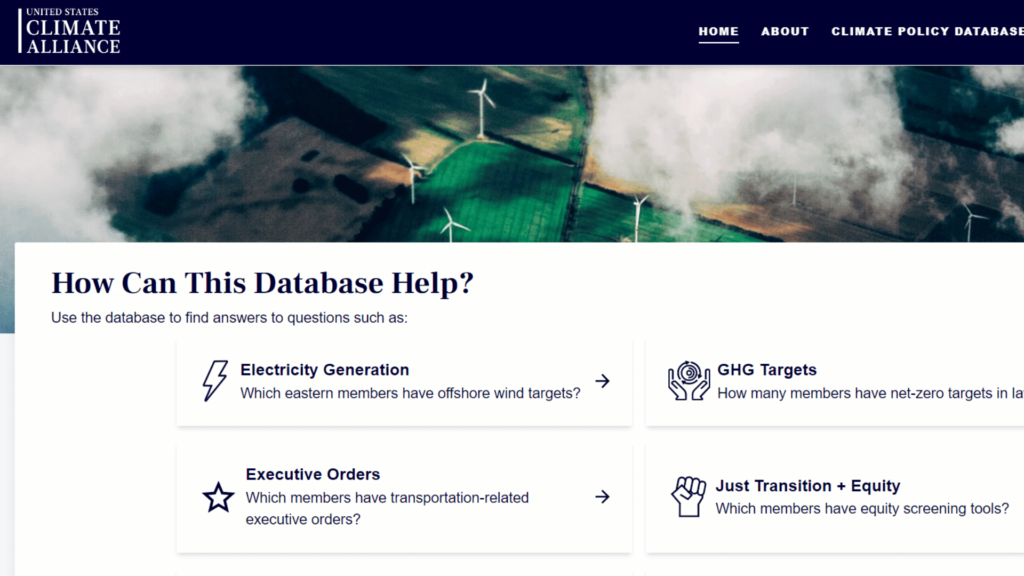The width and height of the screenshot is (1024, 576).
Task: Click the net-zero targets question text
Action: tap(868, 393)
